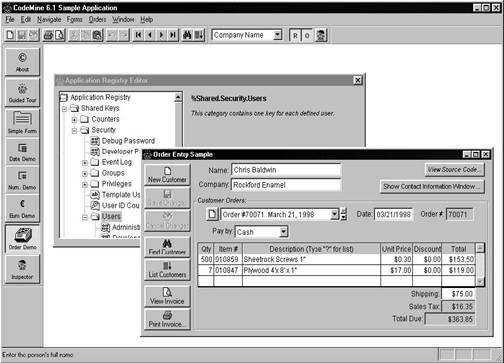Click the new order page icon beside order list

pos(212,214)
